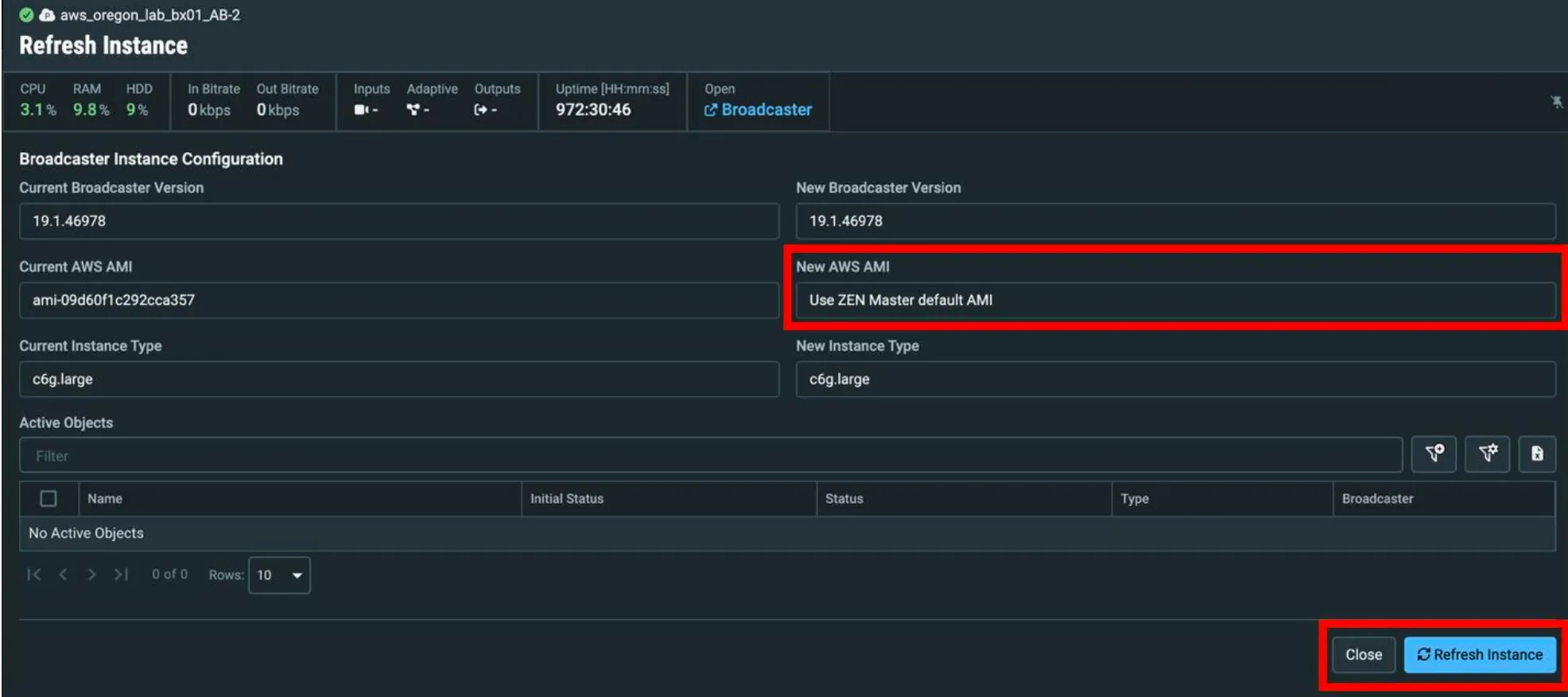Click the filter settings gear icon
The height and width of the screenshot is (697, 1568).
point(1488,454)
